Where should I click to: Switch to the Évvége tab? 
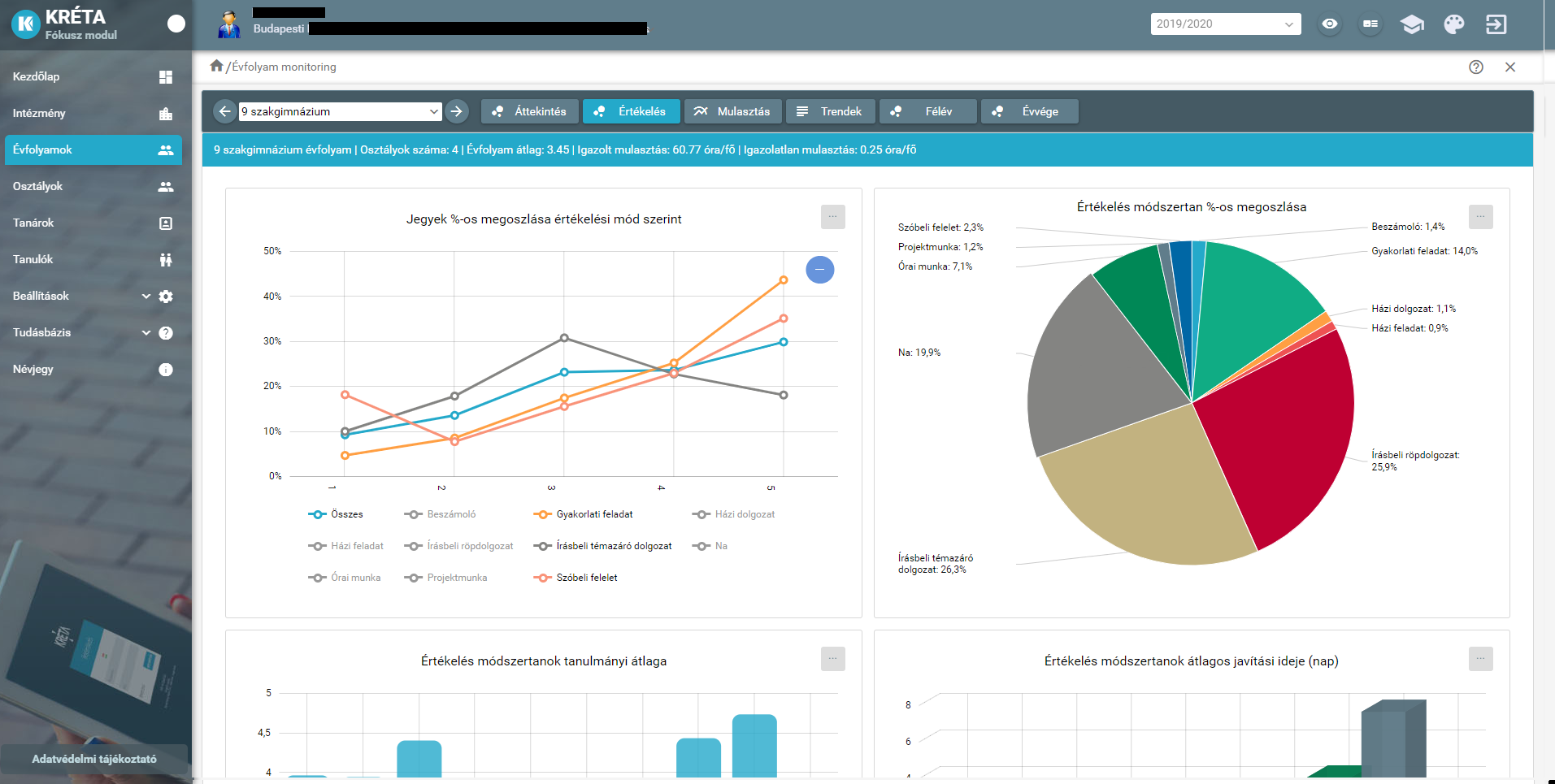(x=1030, y=111)
